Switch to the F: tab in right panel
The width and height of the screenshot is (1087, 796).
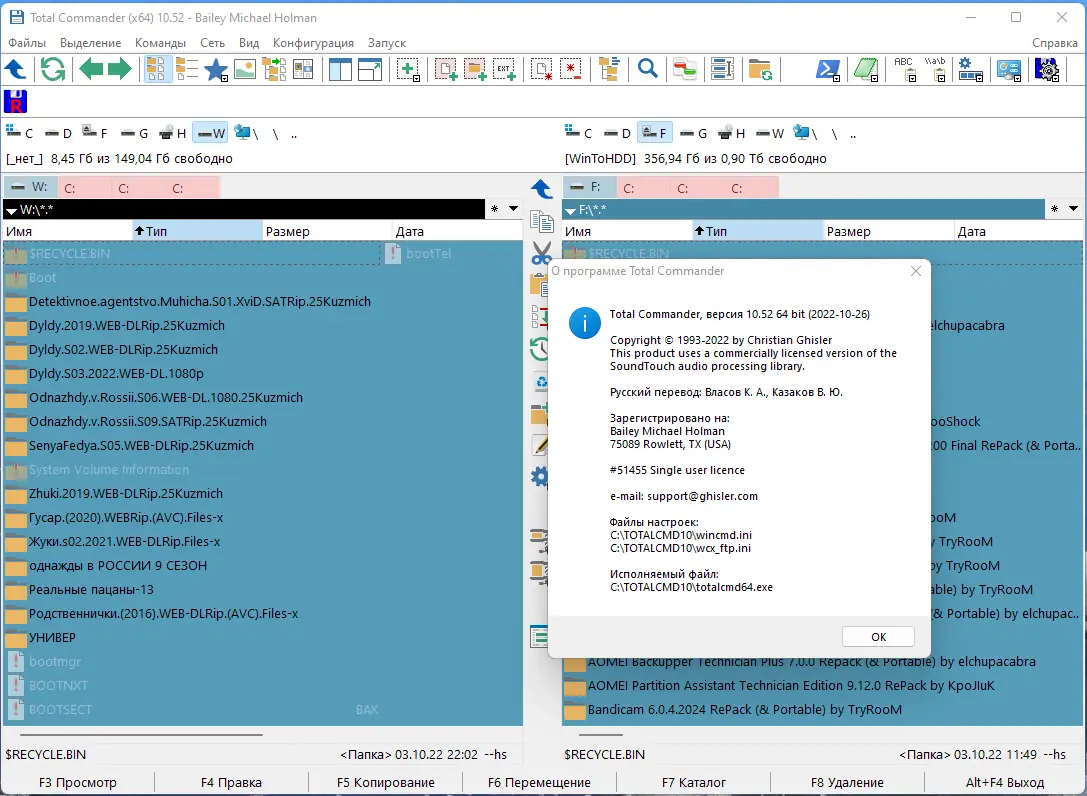point(590,186)
